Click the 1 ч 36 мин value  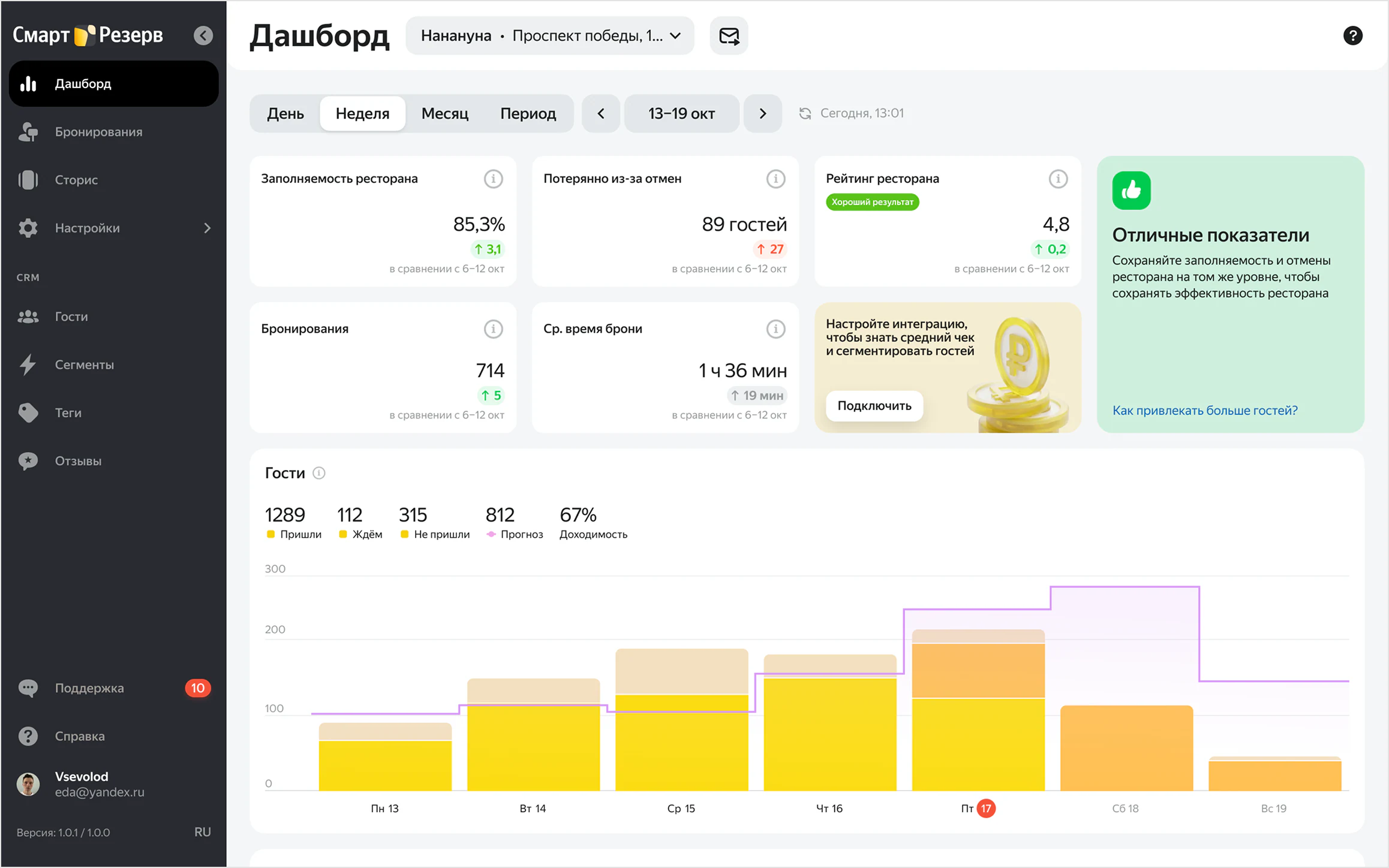(742, 370)
